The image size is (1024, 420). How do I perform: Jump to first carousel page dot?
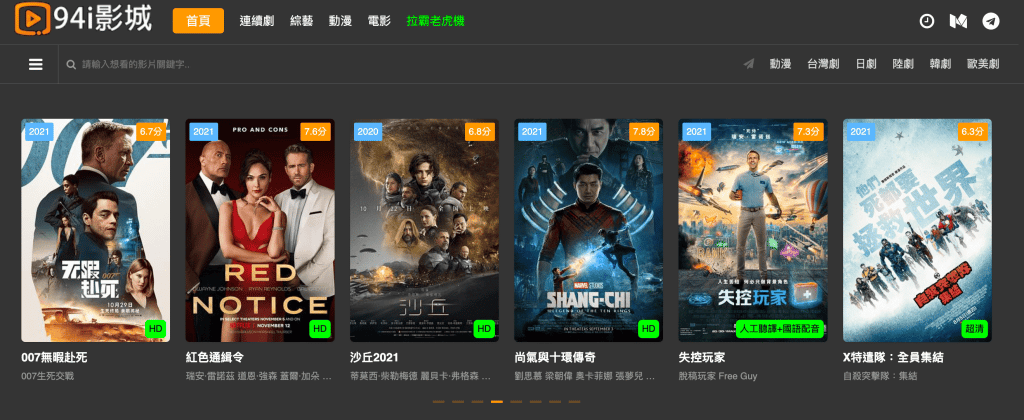click(438, 402)
